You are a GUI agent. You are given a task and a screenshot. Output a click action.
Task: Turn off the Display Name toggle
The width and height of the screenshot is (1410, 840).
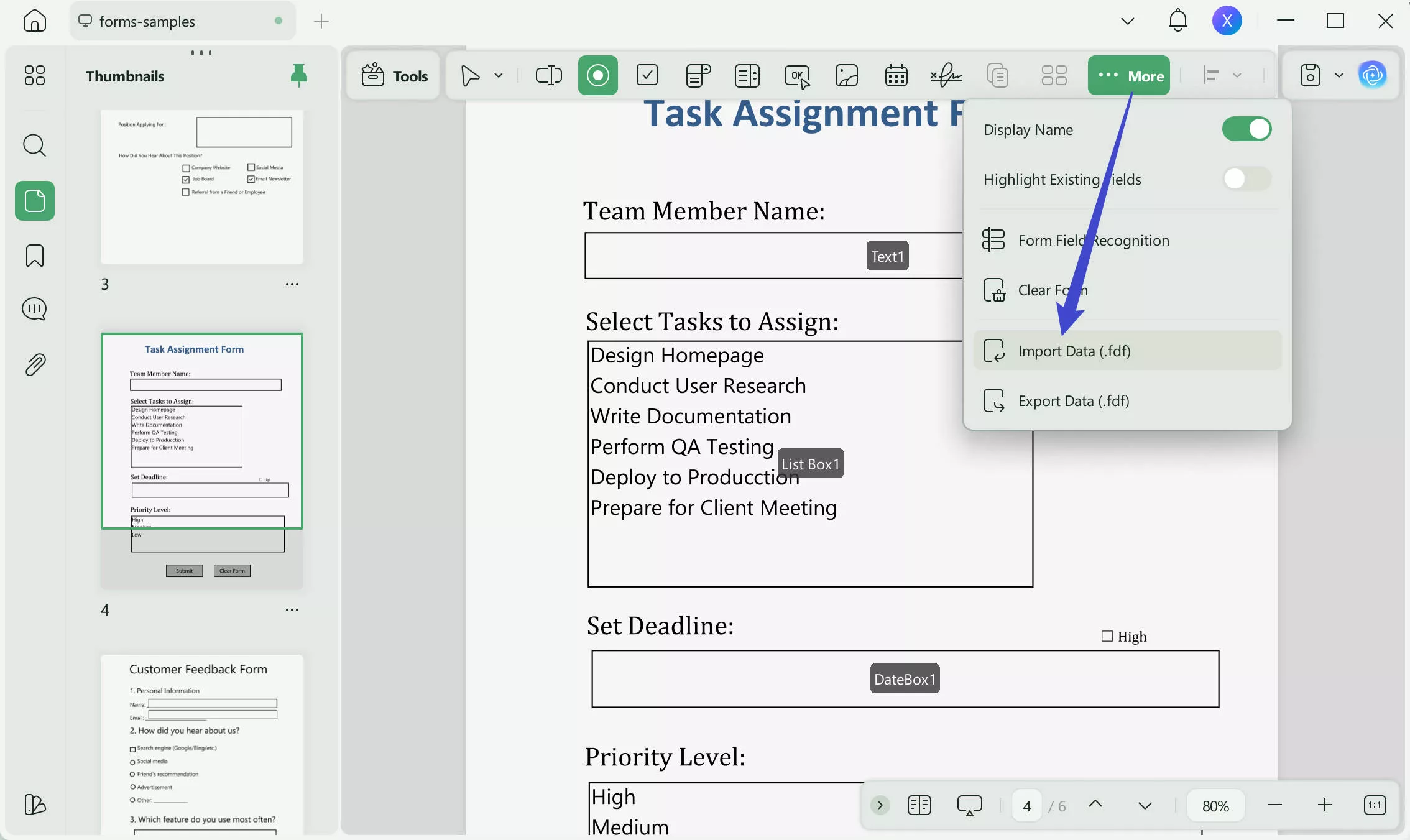1246,129
